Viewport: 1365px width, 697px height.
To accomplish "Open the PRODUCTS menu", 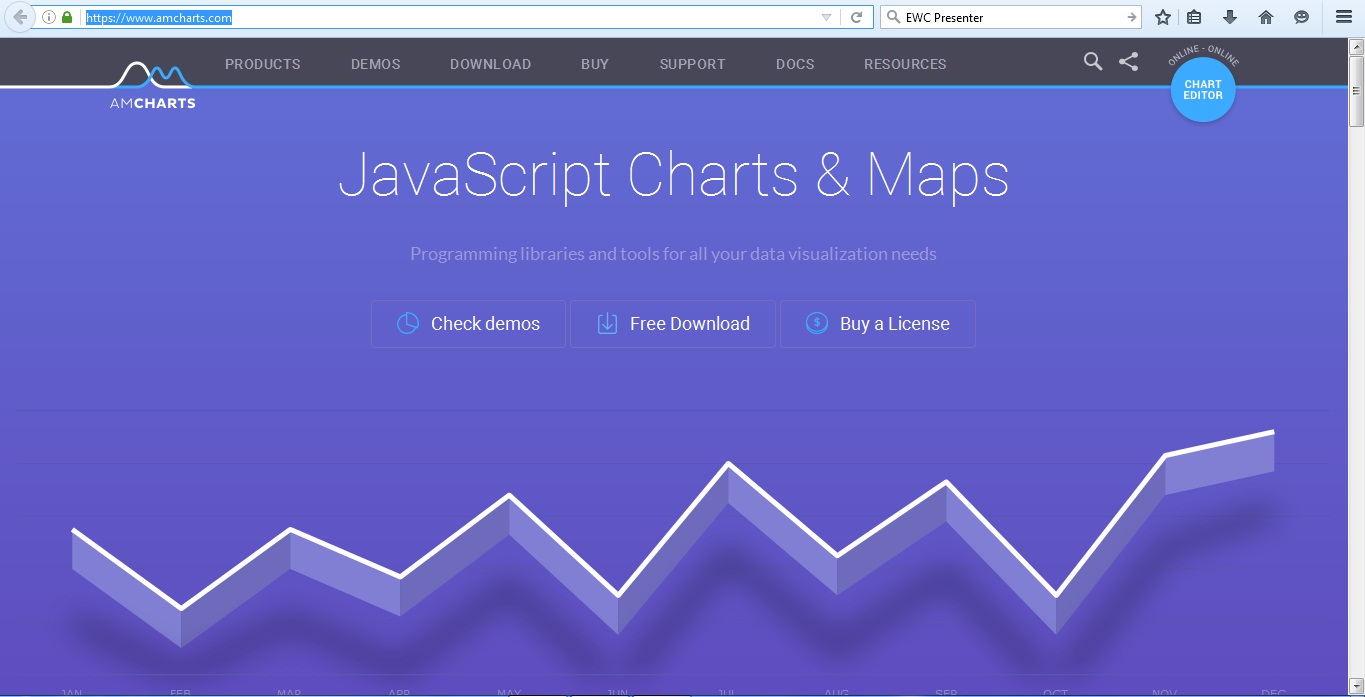I will [x=263, y=64].
